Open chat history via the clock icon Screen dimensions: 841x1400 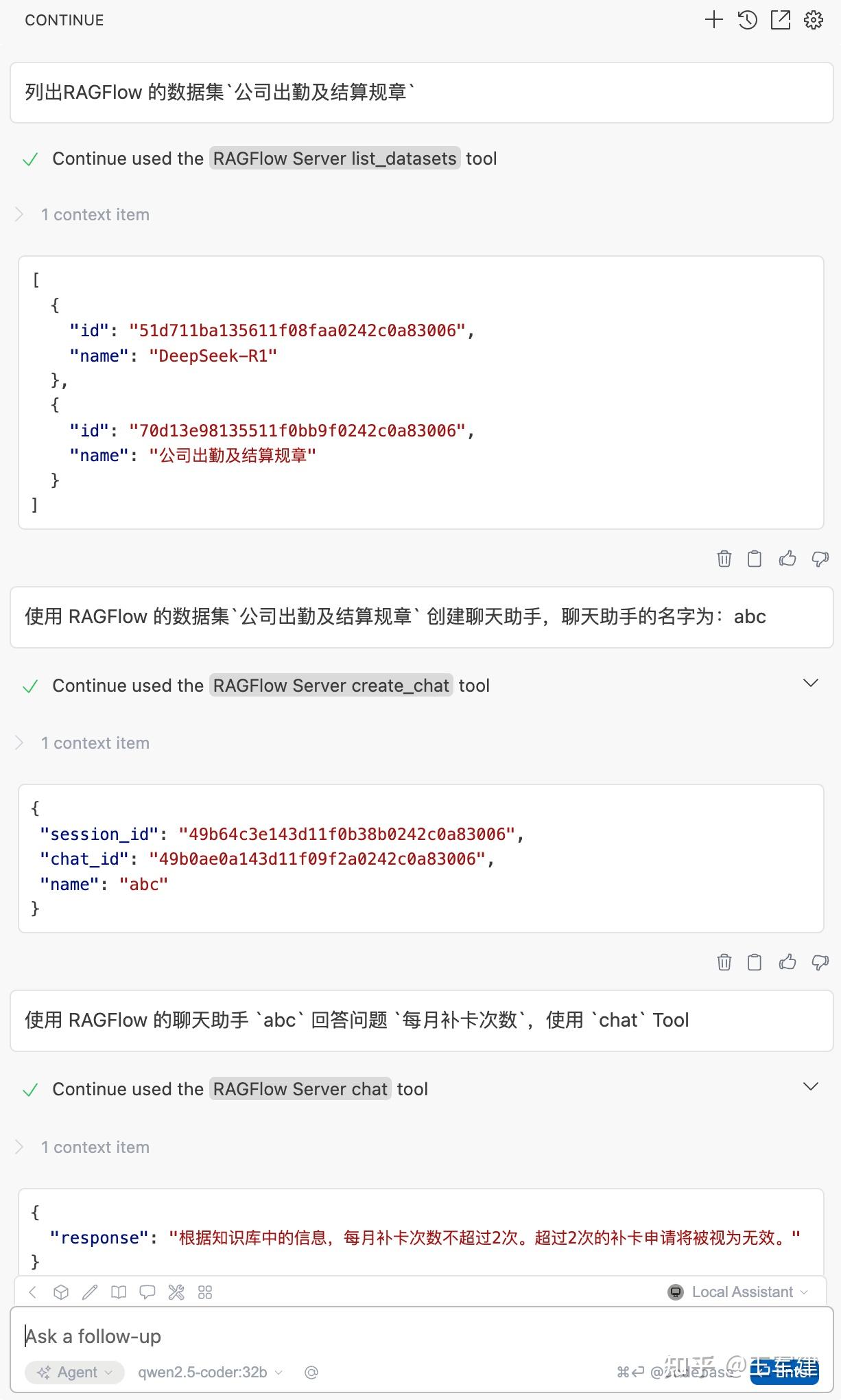point(747,19)
